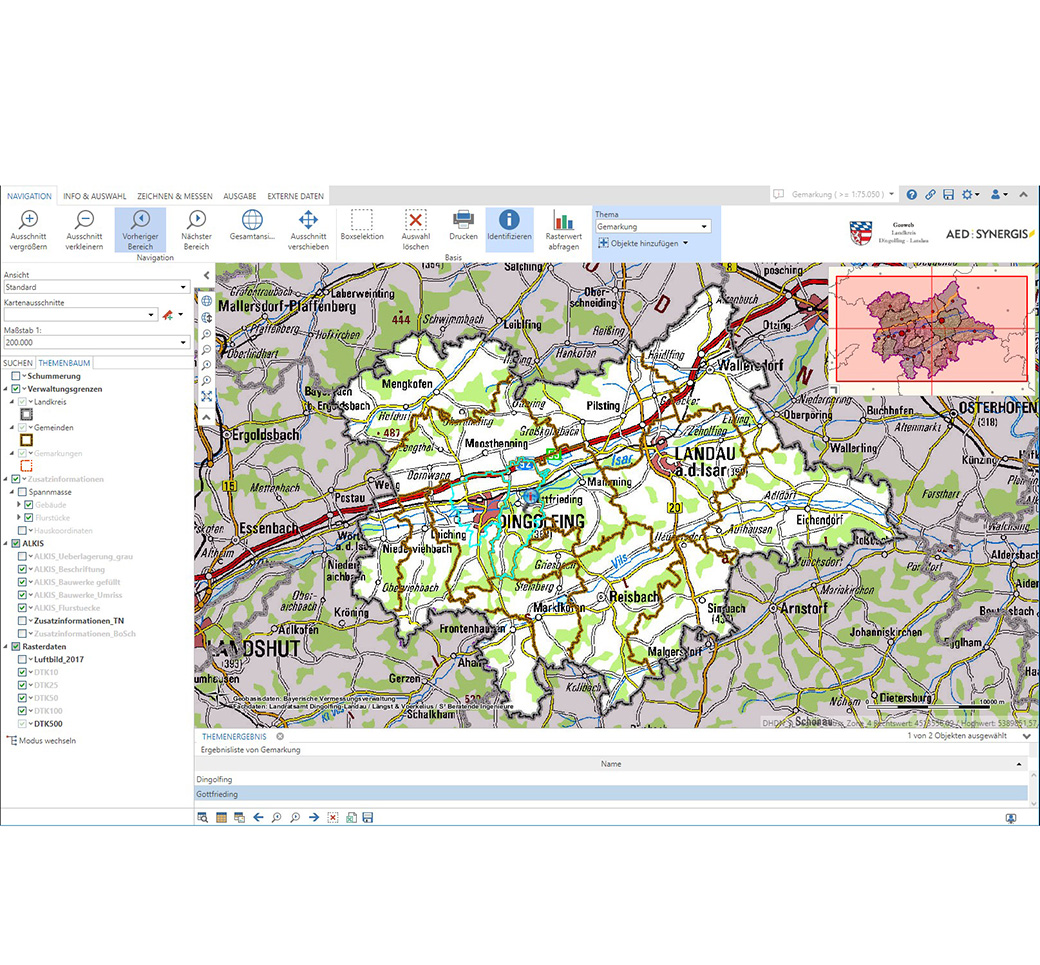Click the monitor icon at bottom right
The height and width of the screenshot is (965, 1040).
point(1011,818)
